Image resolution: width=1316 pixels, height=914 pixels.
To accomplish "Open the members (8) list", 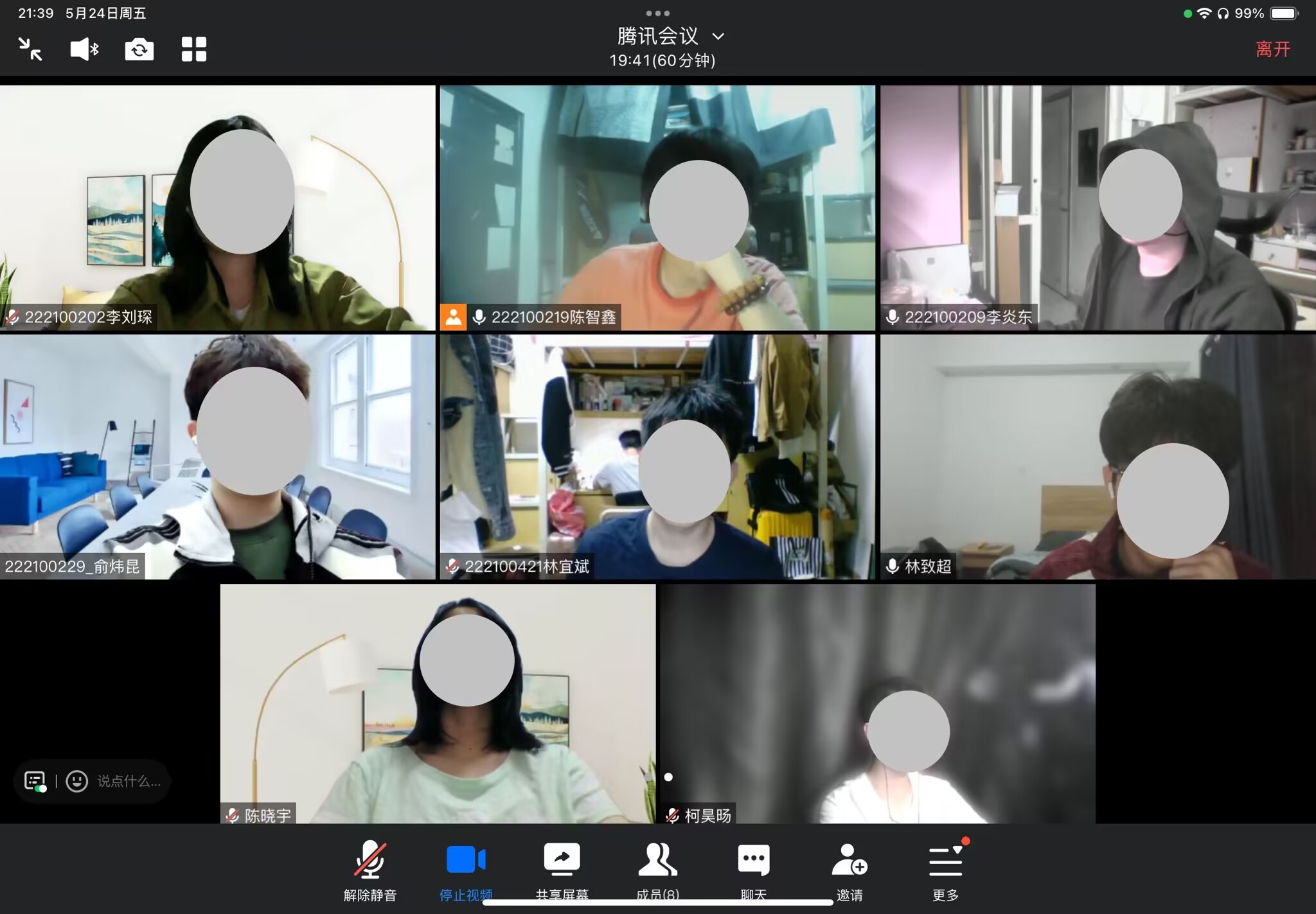I will [x=657, y=868].
